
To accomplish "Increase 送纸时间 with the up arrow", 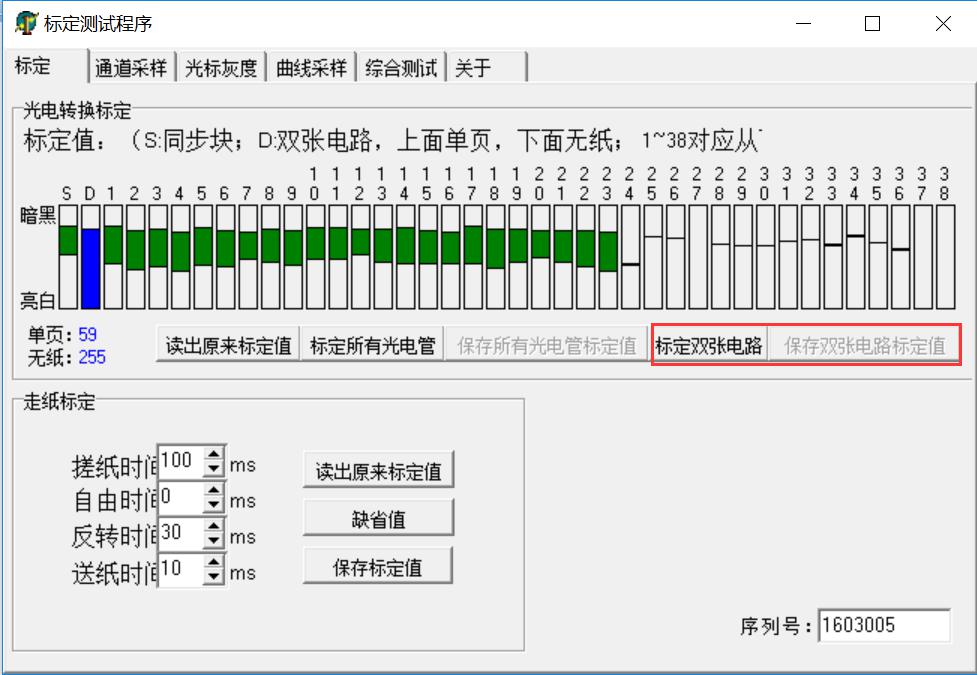I will click(x=214, y=562).
